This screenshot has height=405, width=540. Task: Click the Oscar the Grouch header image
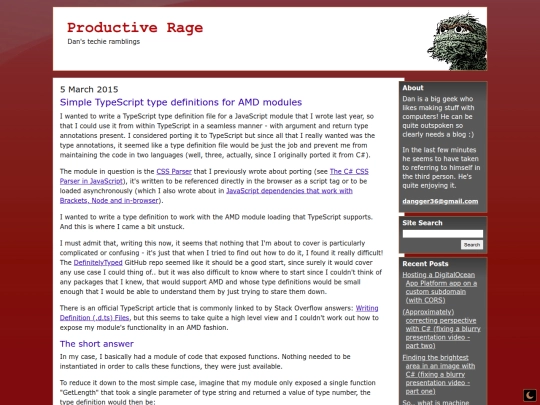pyautogui.click(x=457, y=41)
